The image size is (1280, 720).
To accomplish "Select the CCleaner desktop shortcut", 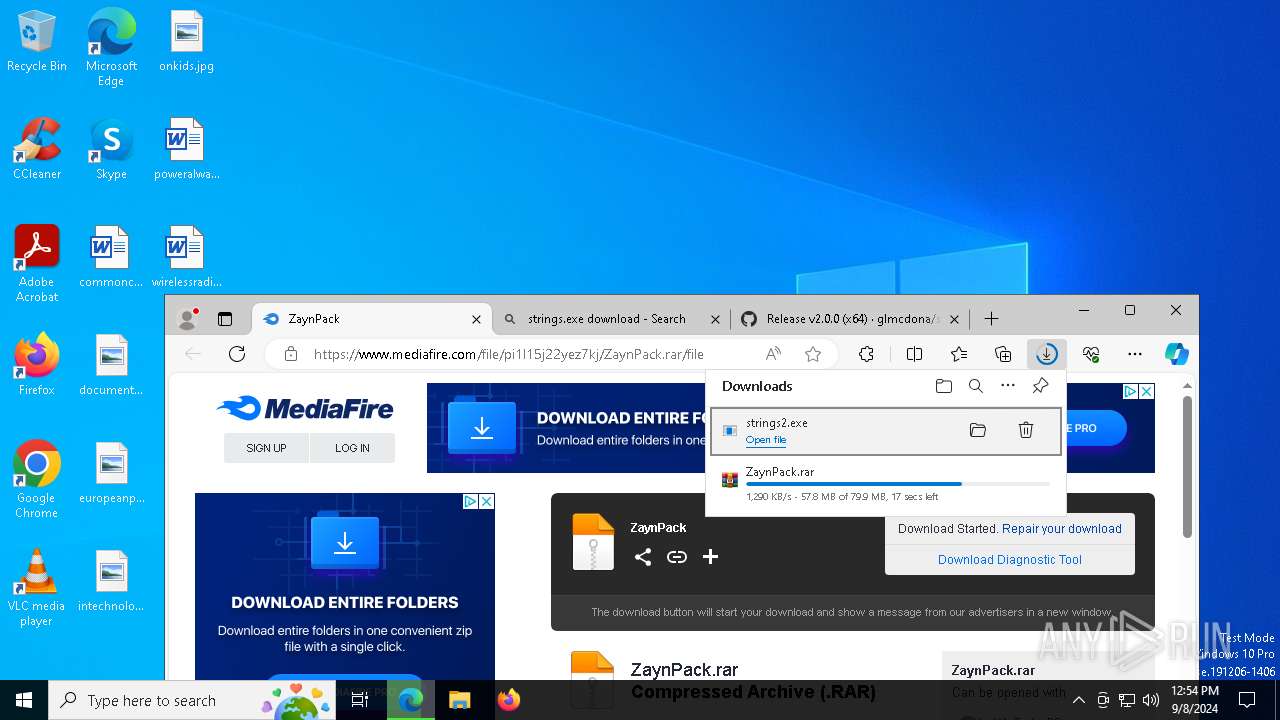I will point(37,149).
